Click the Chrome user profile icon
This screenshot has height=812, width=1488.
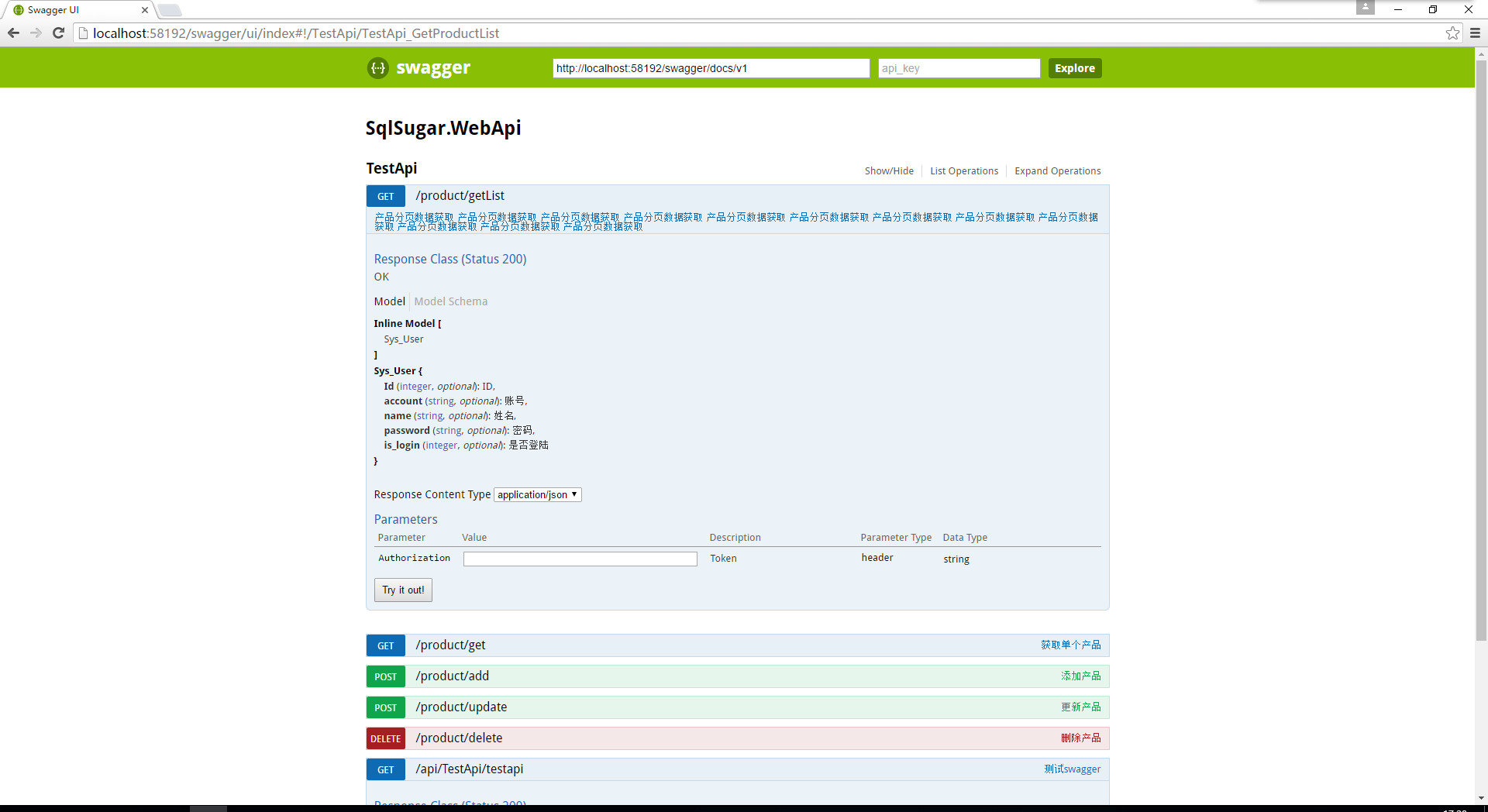coord(1365,8)
